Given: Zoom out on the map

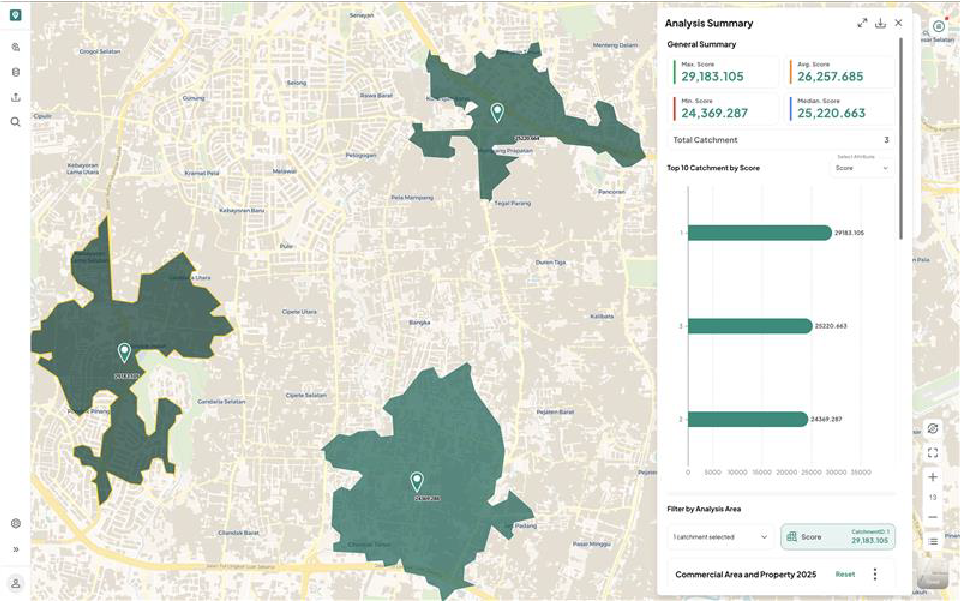Looking at the screenshot, I should point(933,517).
